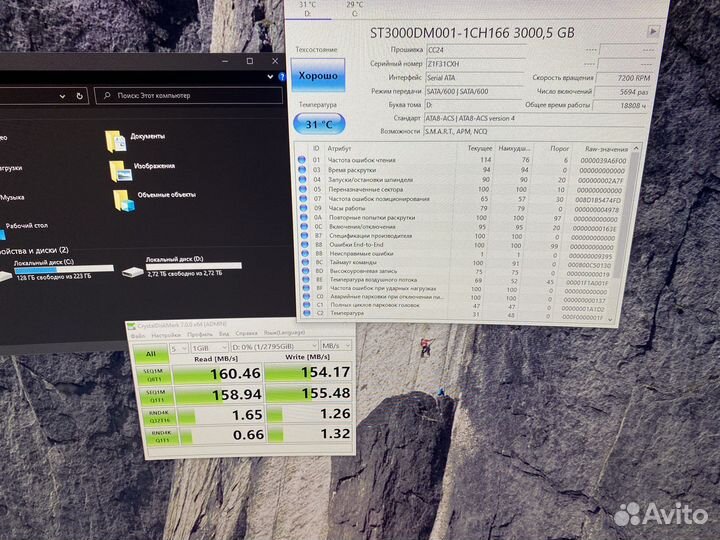Click status circle for Таймаут команды
Viewport: 720px width, 540px height.
(x=305, y=262)
